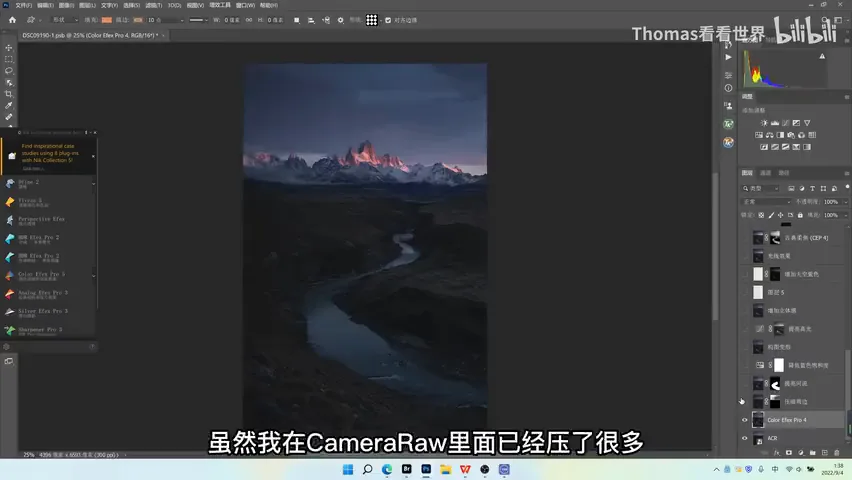The image size is (852, 480).
Task: Switch to the Channels panel tab
Action: 766,173
